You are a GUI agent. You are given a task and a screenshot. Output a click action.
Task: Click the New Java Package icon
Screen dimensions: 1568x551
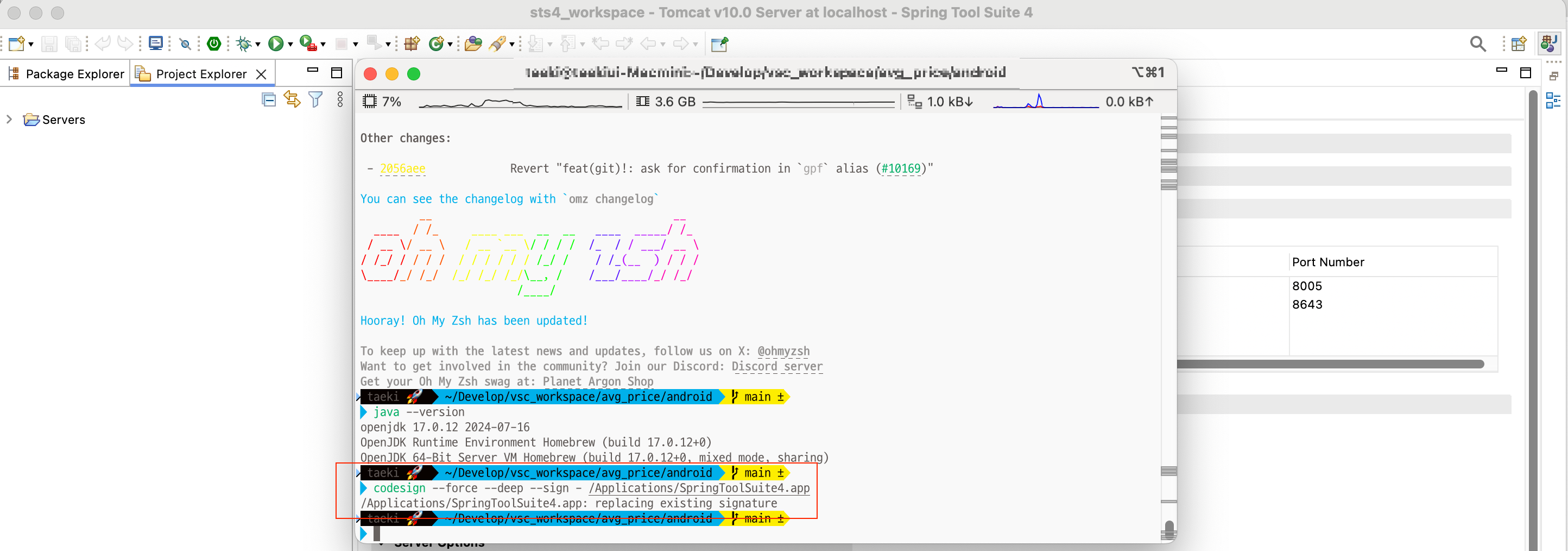[x=412, y=43]
